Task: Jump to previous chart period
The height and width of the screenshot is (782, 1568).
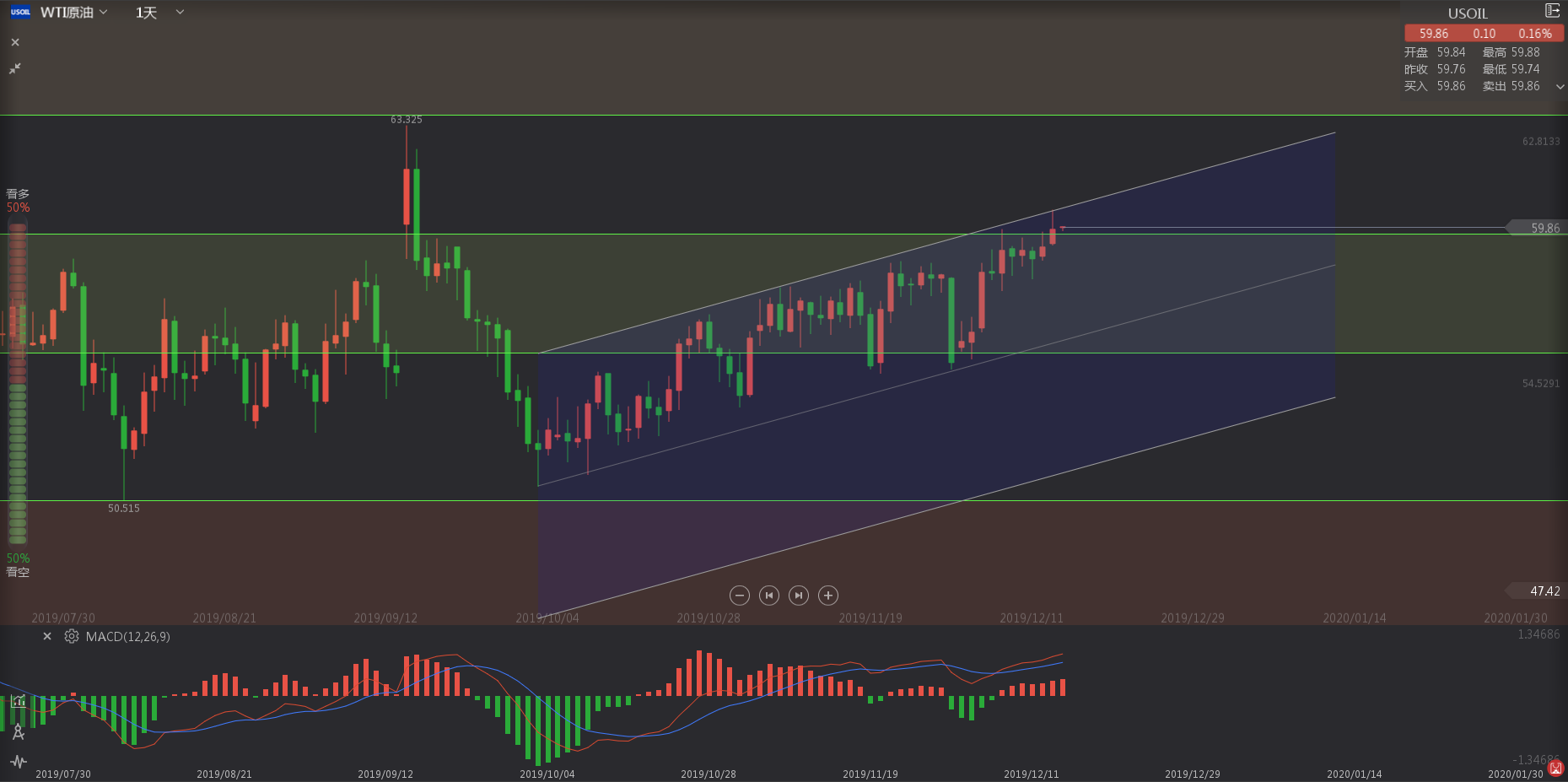Action: click(x=769, y=596)
